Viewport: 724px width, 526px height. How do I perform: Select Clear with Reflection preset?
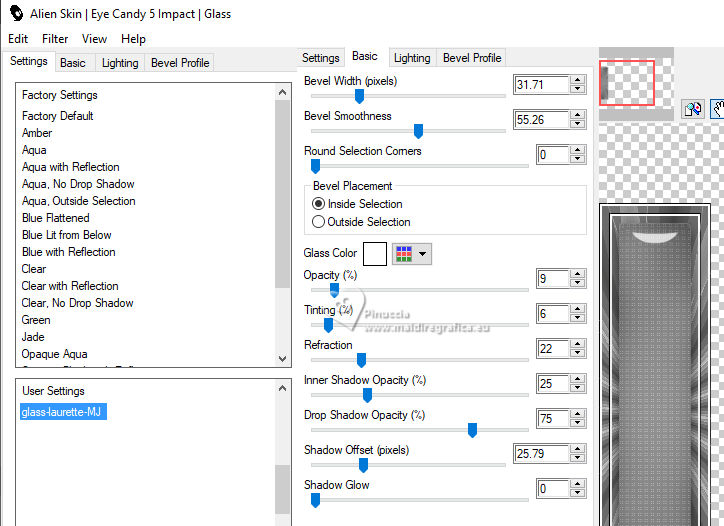[x=70, y=286]
